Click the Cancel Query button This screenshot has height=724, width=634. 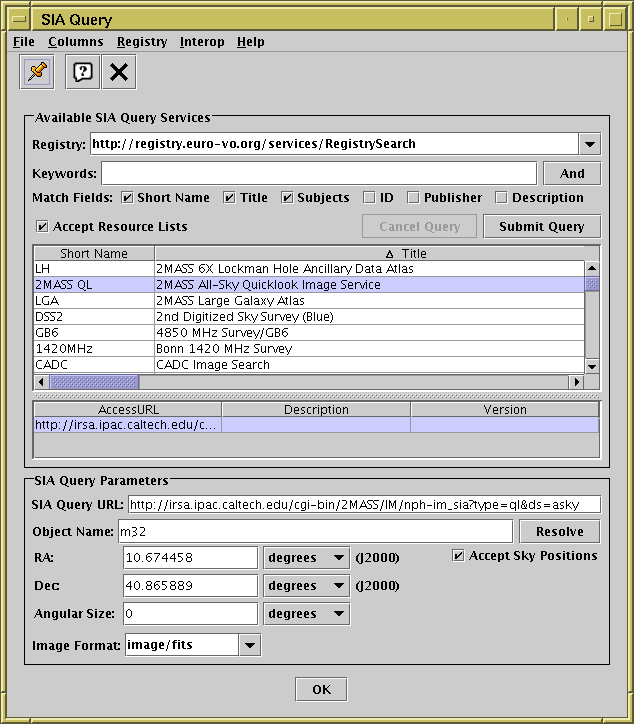[x=419, y=226]
